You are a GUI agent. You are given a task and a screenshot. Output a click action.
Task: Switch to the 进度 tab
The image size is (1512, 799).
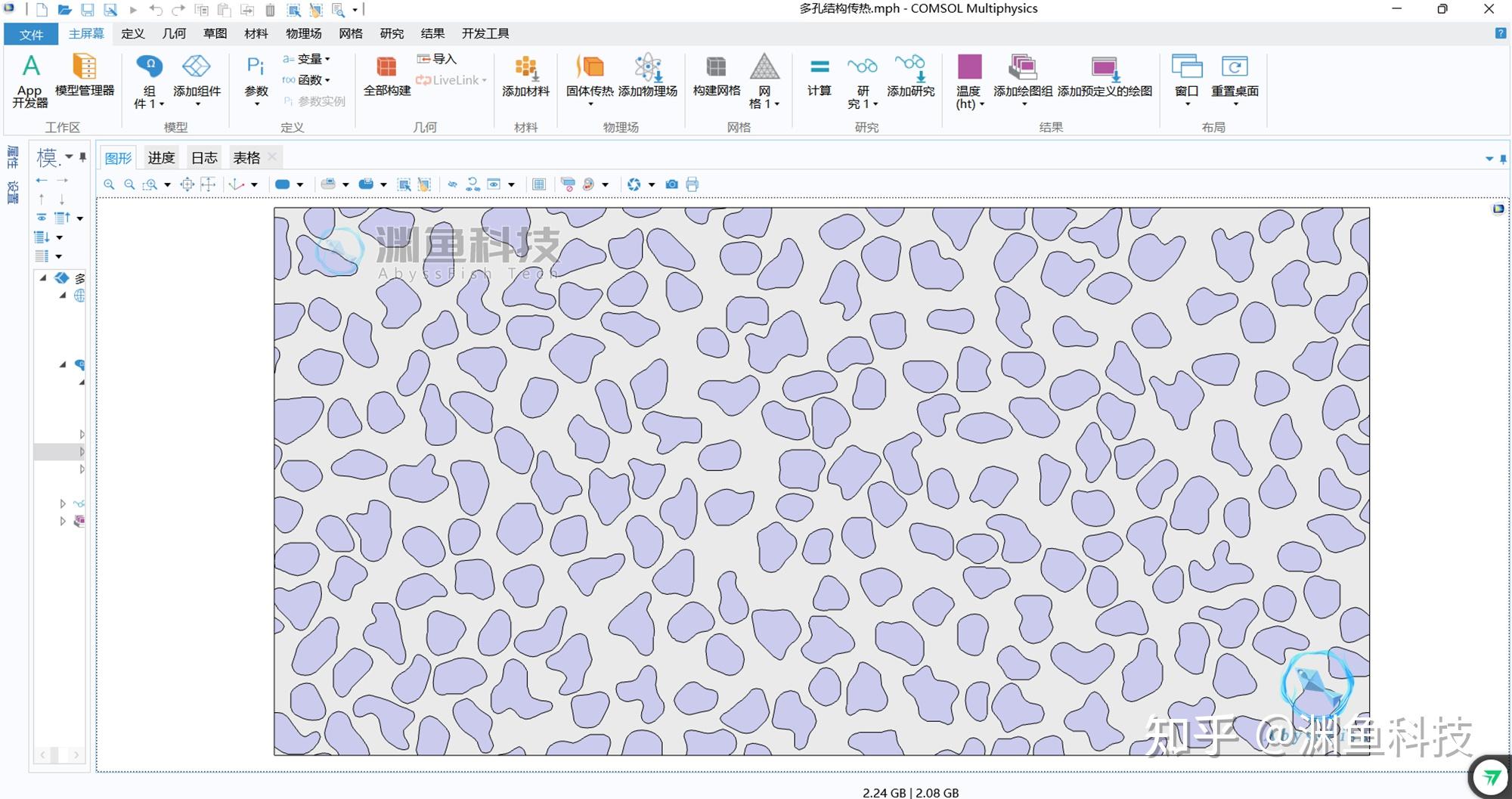click(x=161, y=158)
